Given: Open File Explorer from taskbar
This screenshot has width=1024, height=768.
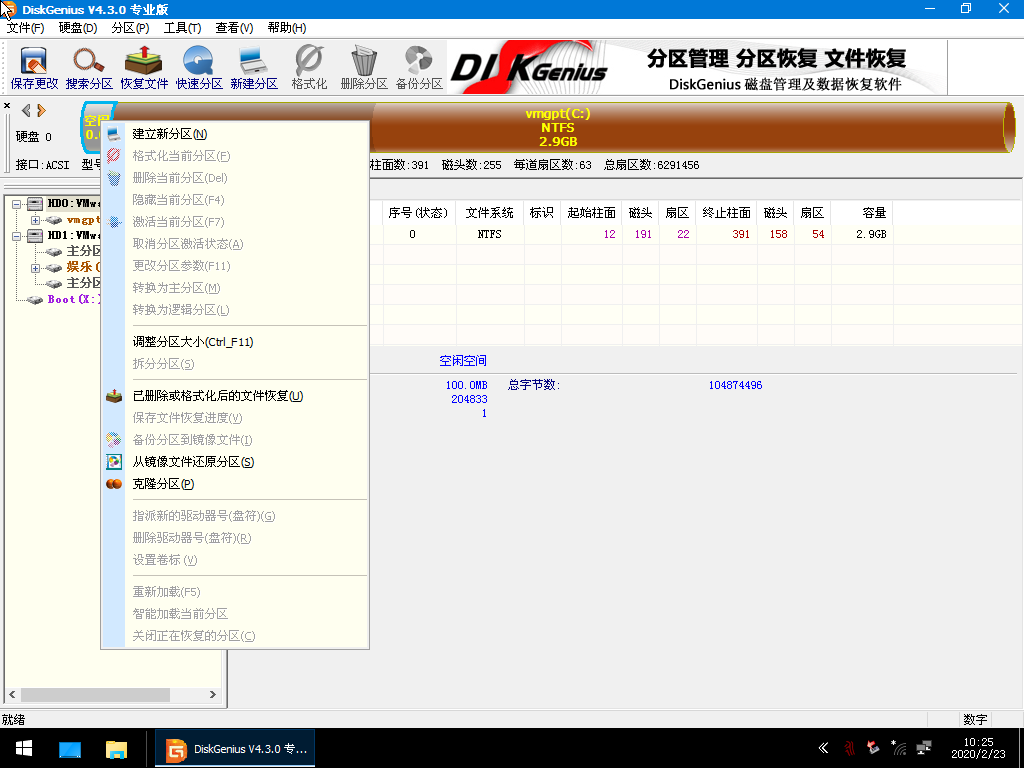Looking at the screenshot, I should [117, 748].
